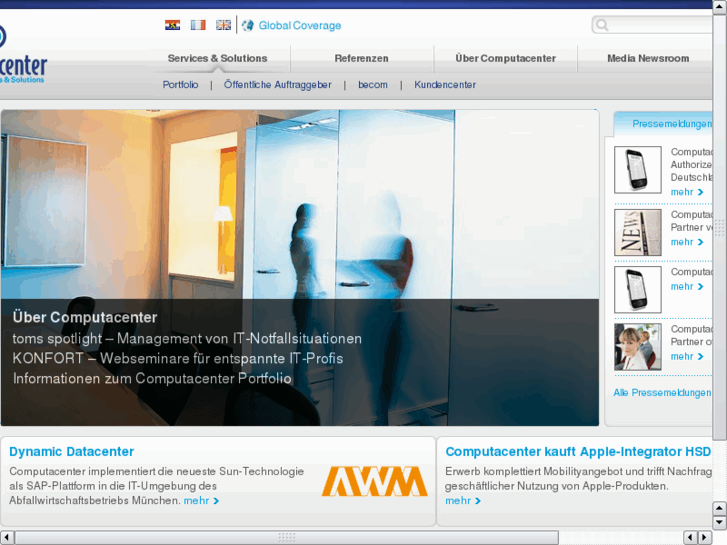Open Computacenter kauft Apple-Integrator HSD headline
Viewport: 727px width, 545px height.
(578, 452)
